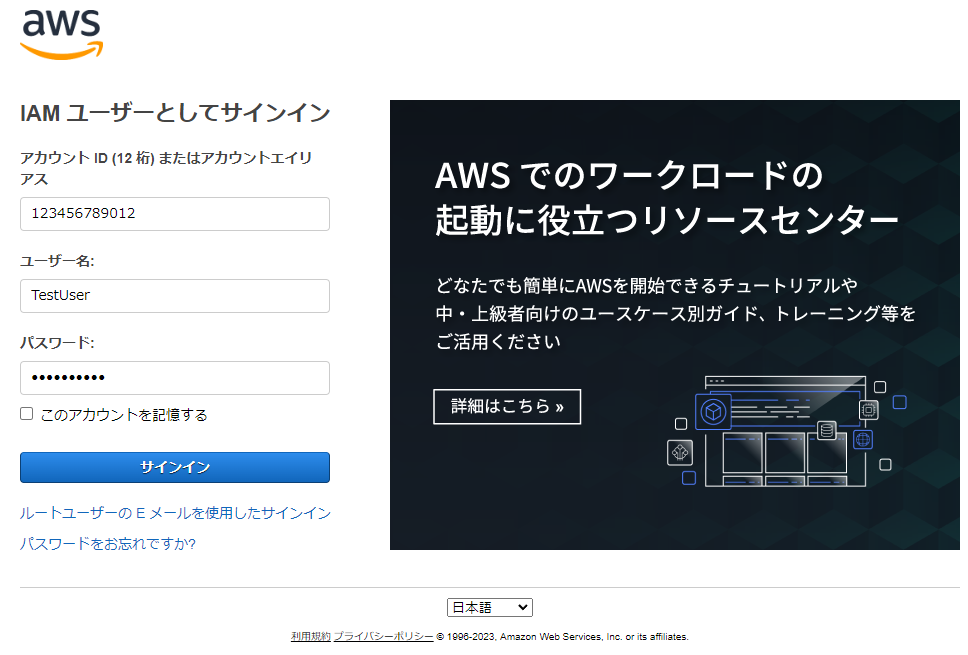Click the globe icon in the banner
Screen dimensions: 968x655
[863, 439]
